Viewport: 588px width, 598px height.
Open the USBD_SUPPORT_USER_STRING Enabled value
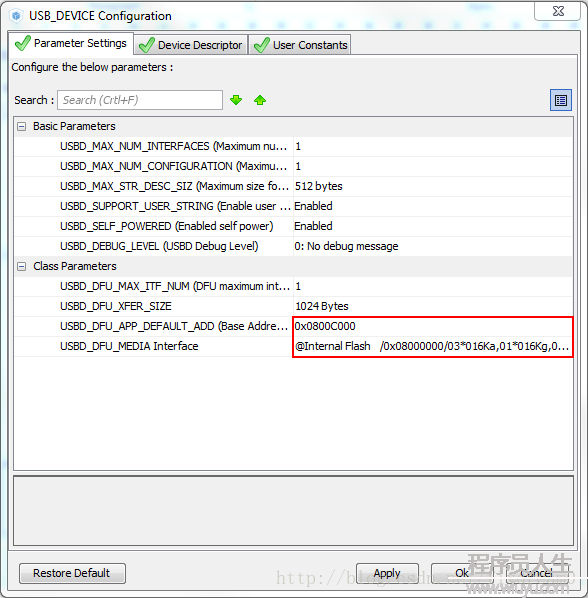pyautogui.click(x=313, y=206)
